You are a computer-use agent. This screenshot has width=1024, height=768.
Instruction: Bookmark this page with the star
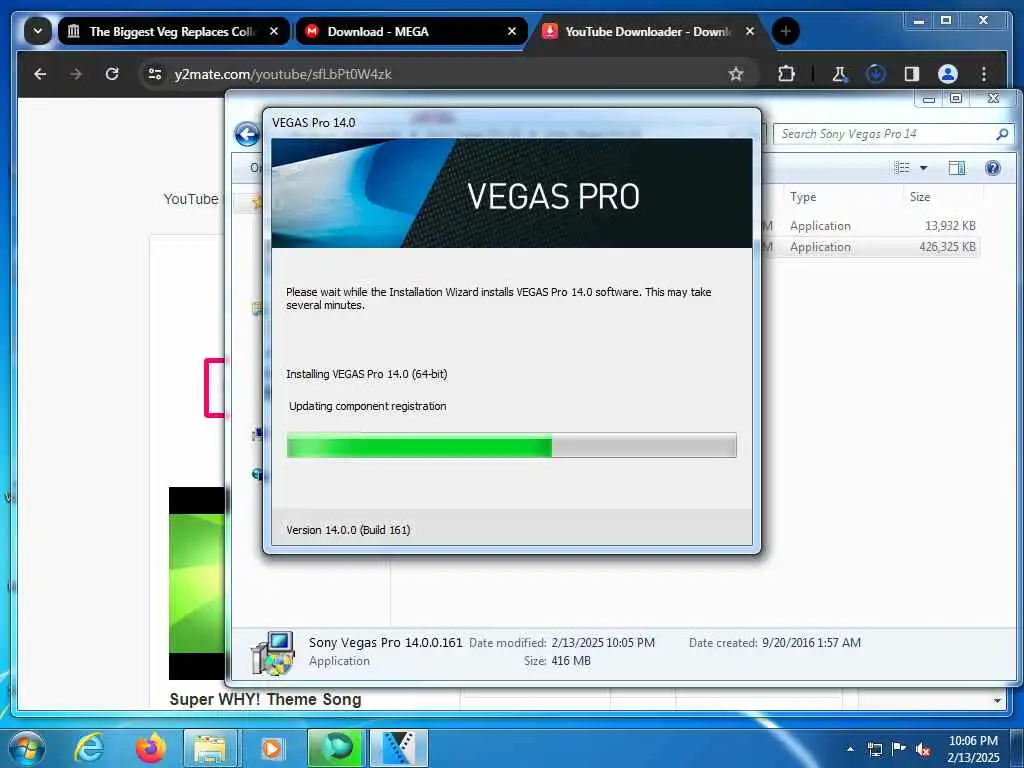[736, 74]
